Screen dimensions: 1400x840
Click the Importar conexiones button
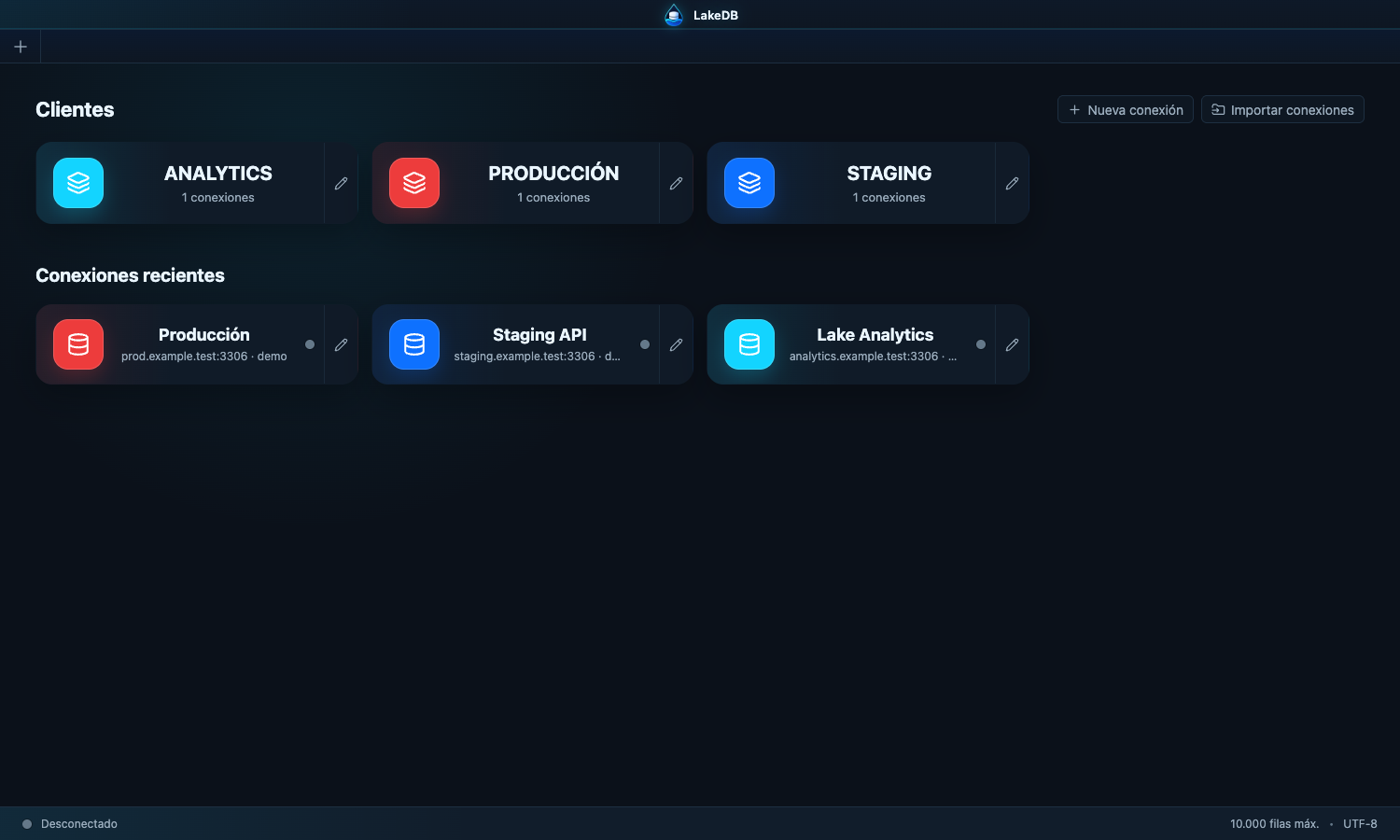[x=1282, y=109]
